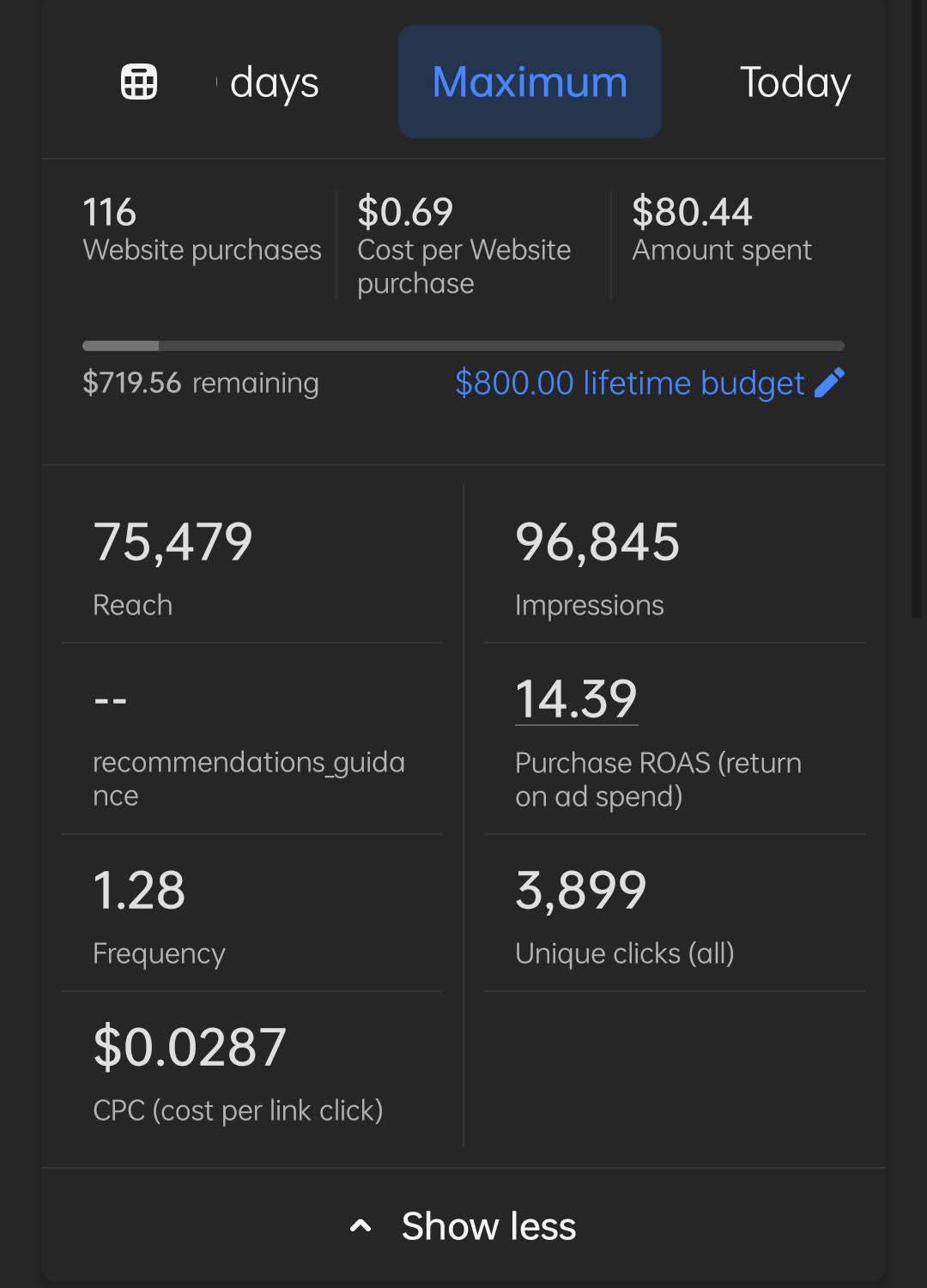
Task: Click the underlined 14.39 ROAS value
Action: coord(576,698)
